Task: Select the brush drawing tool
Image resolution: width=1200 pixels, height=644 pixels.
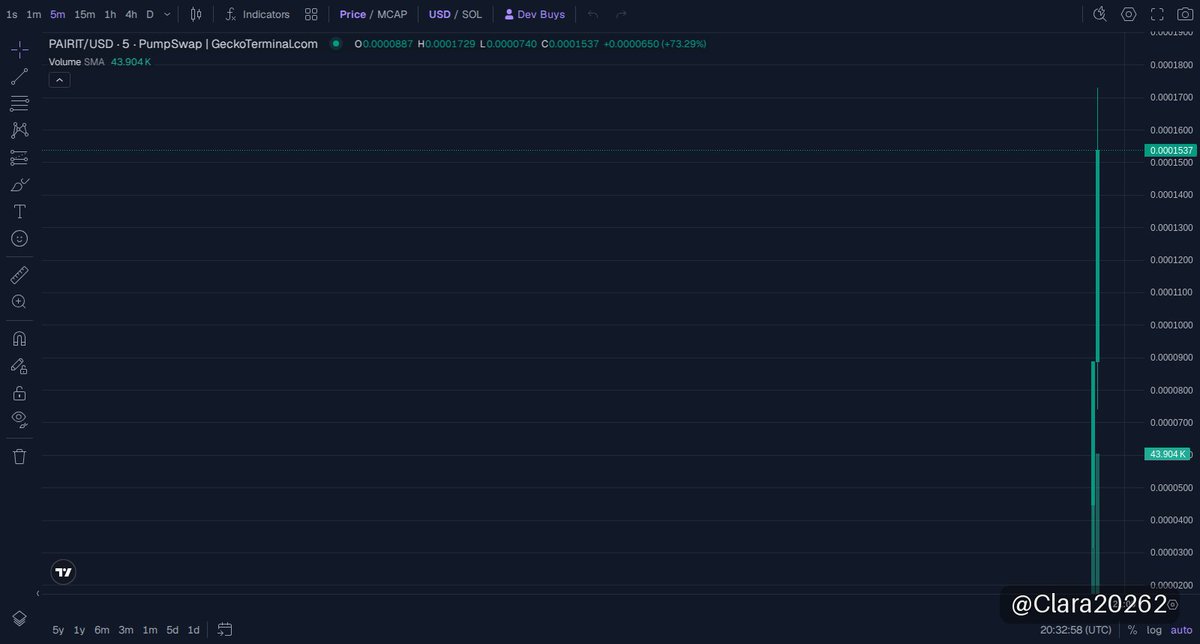Action: [19, 184]
